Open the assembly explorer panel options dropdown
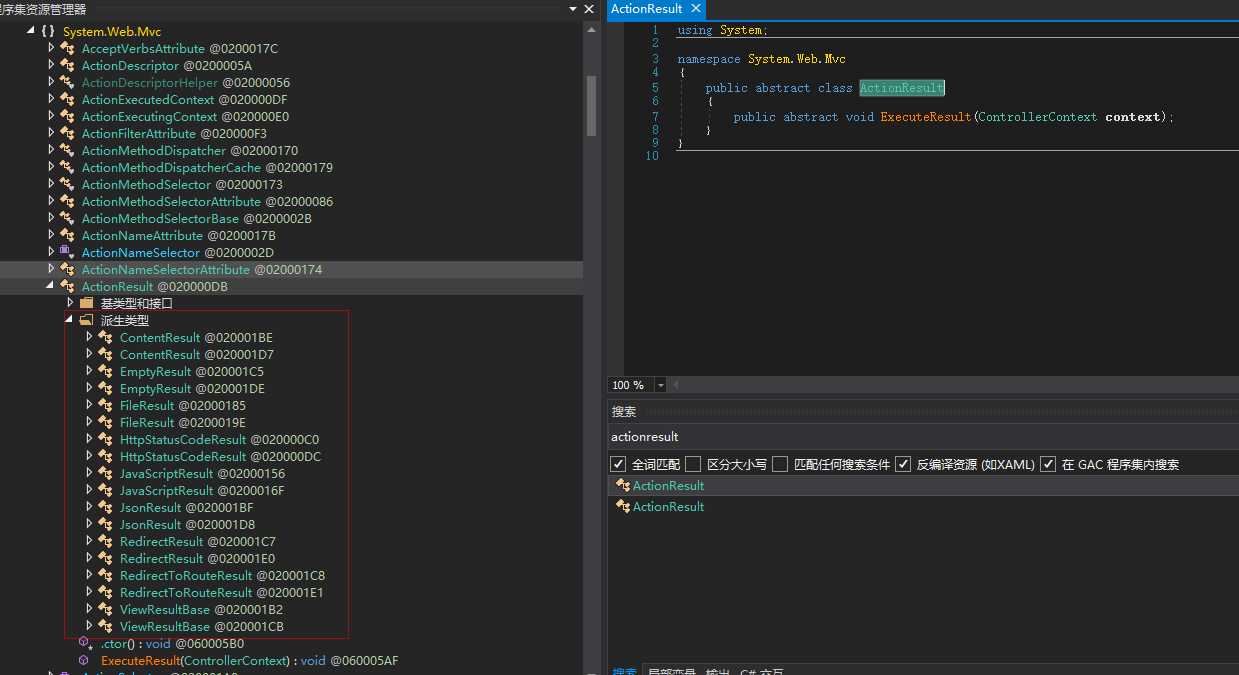Screen dimensions: 1239x675 point(573,9)
